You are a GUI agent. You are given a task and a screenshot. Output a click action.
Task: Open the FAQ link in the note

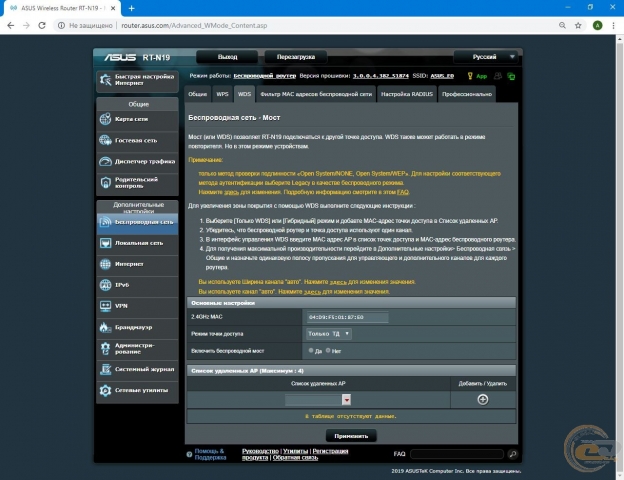[403, 192]
